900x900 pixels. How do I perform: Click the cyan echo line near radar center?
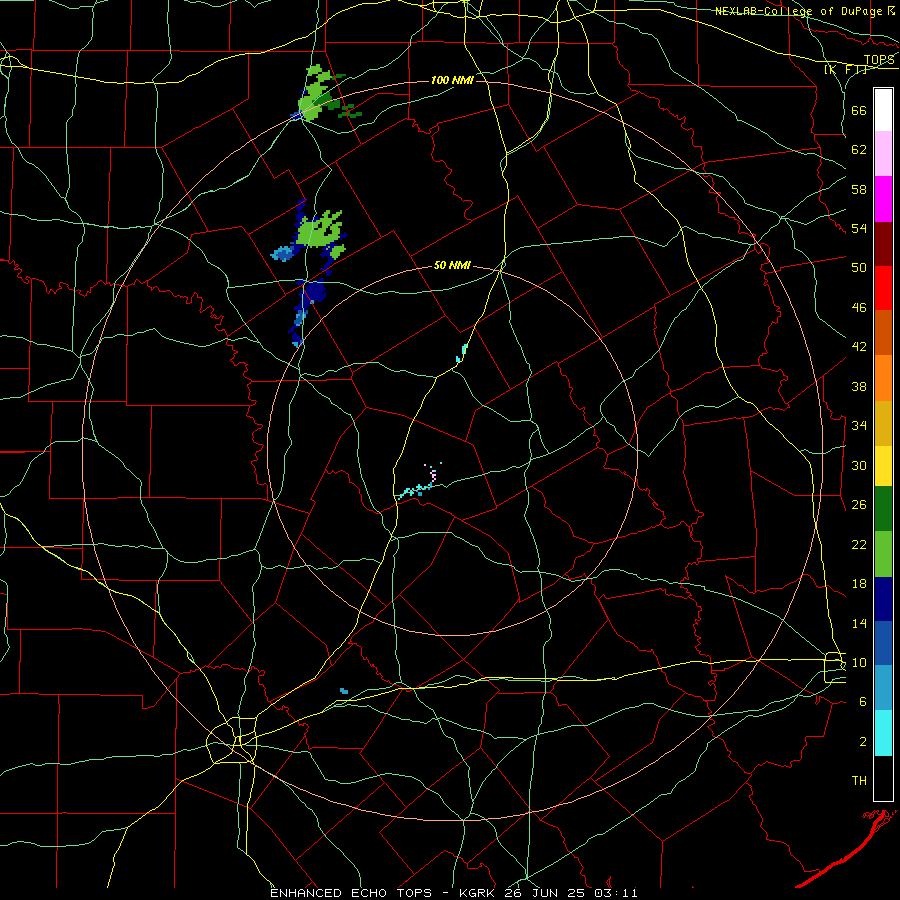[x=416, y=490]
